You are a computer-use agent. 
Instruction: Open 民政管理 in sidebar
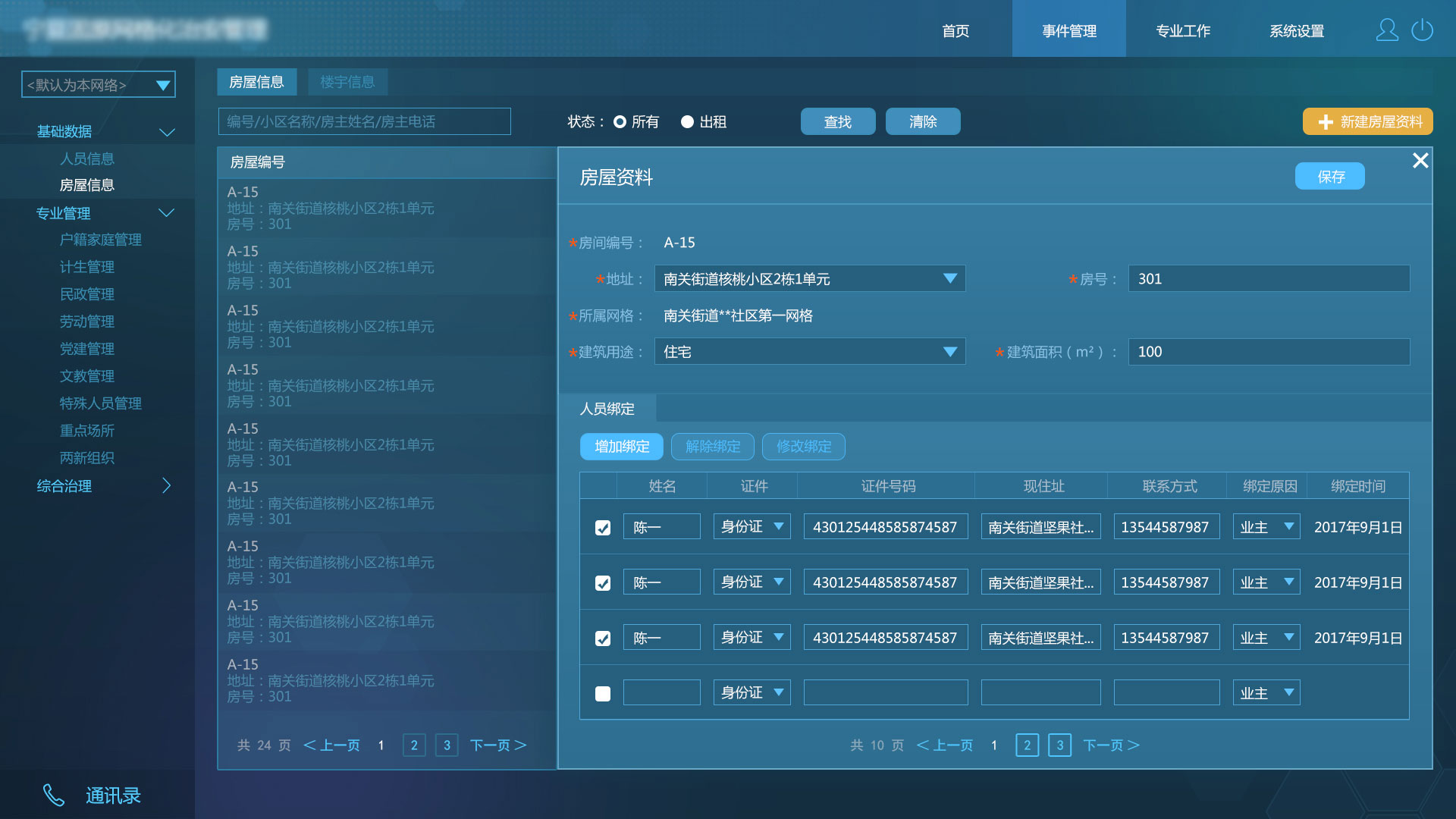[87, 294]
